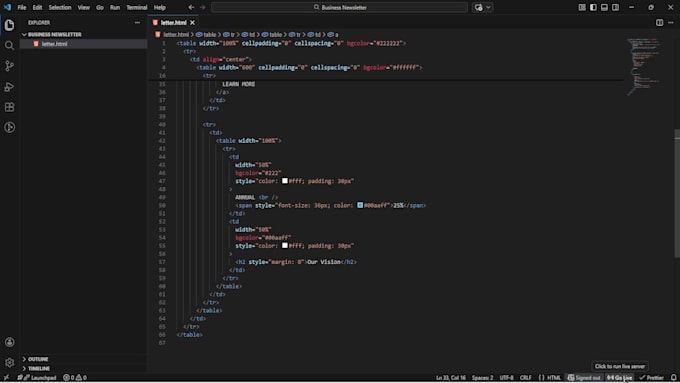Change encoding via UTF-8 item
Viewport: 680px width, 383px height.
click(506, 378)
